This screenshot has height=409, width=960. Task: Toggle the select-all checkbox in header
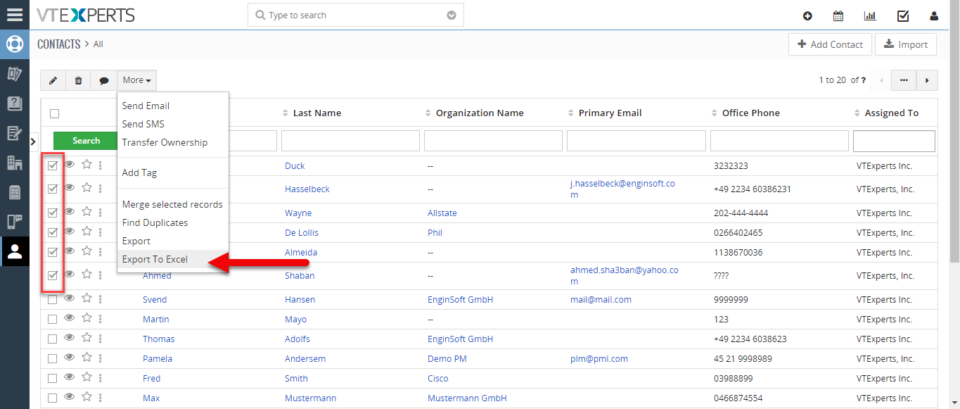coord(54,113)
